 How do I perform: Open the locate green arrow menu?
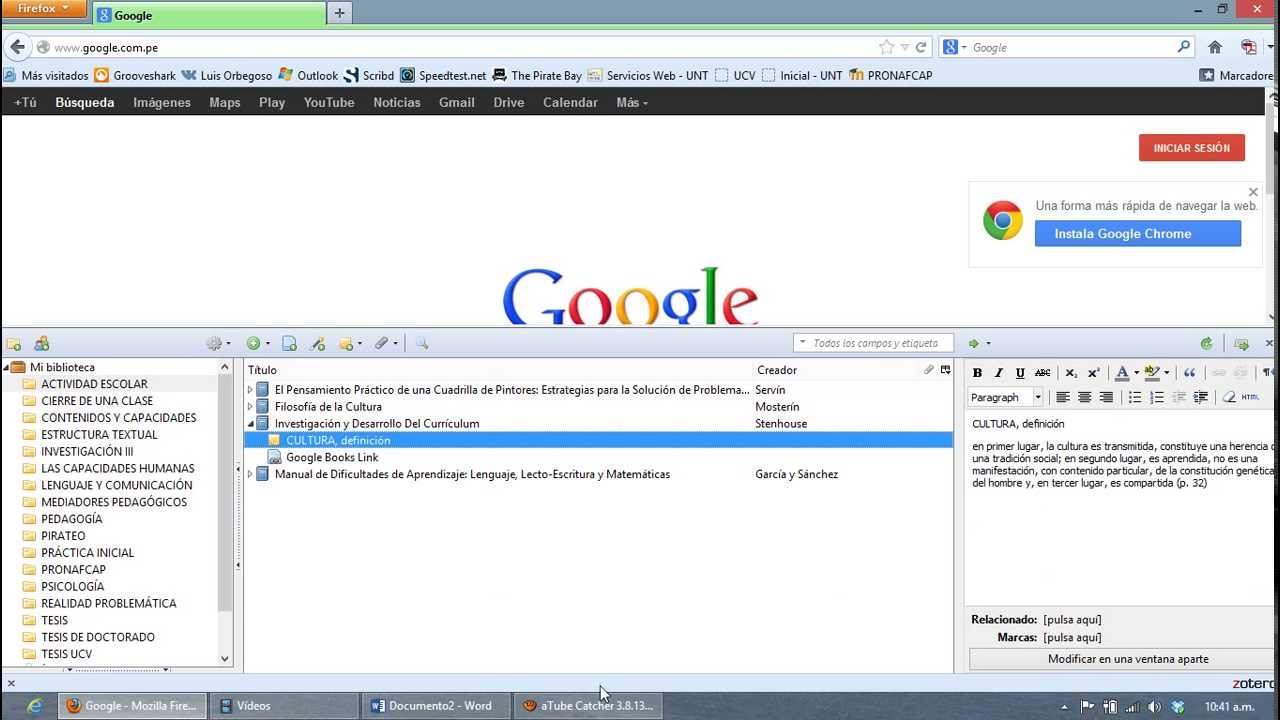(978, 343)
